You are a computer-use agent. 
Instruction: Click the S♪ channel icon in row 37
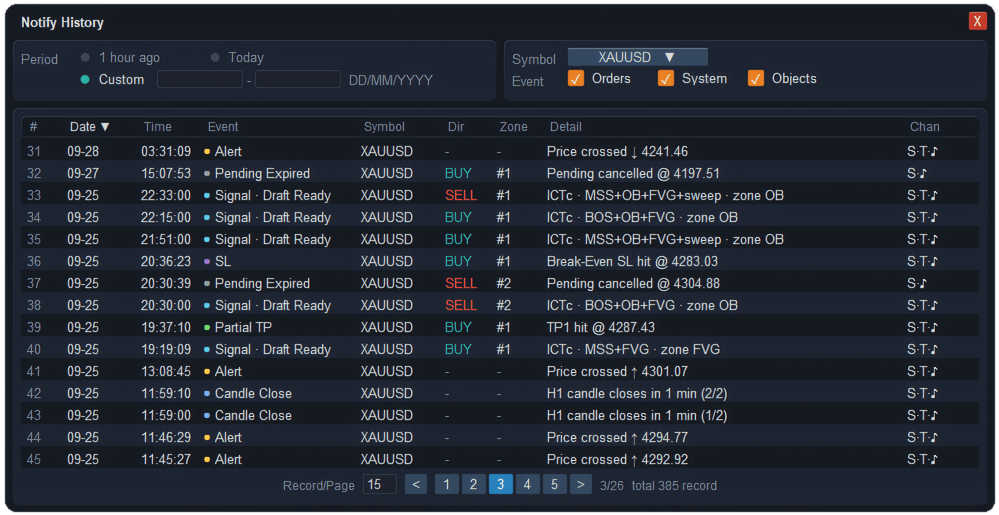click(917, 283)
